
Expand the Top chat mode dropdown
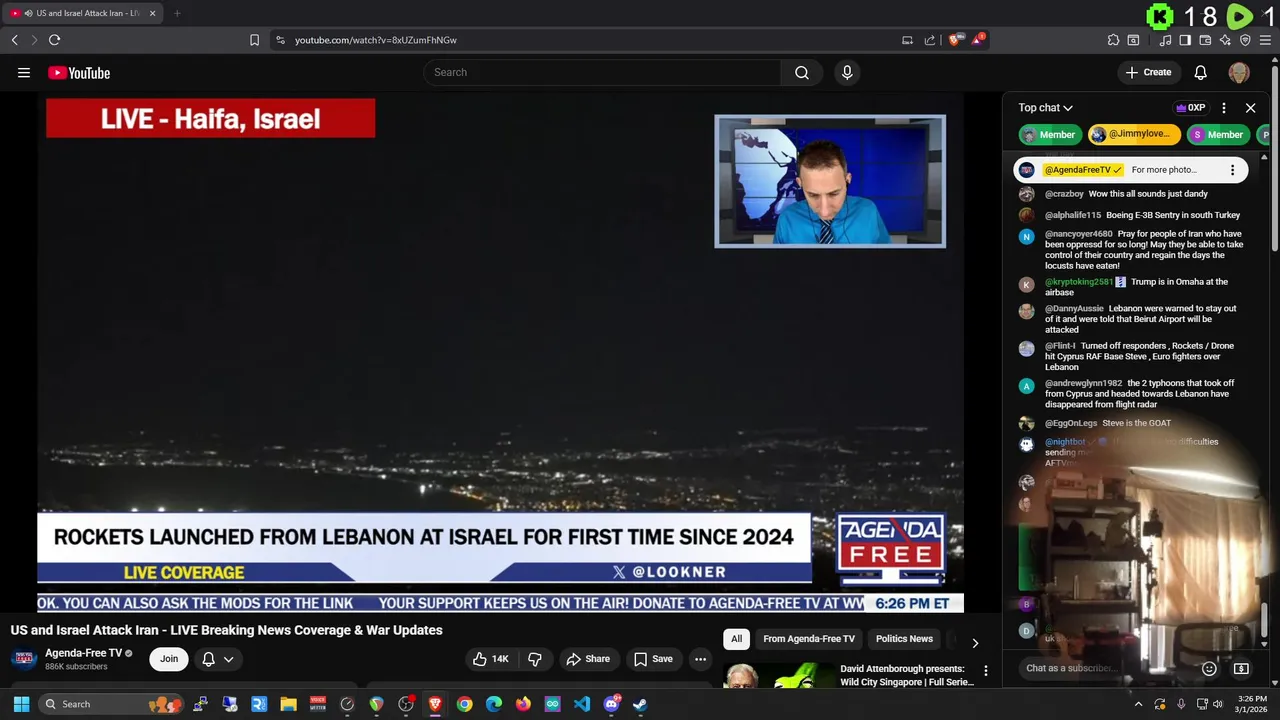(x=1046, y=108)
